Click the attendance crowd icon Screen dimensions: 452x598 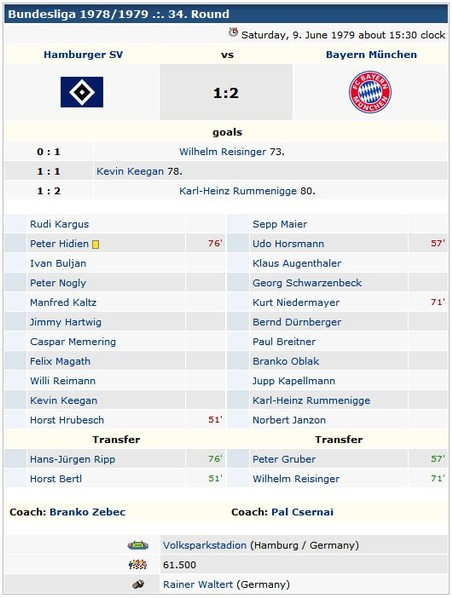coord(138,564)
